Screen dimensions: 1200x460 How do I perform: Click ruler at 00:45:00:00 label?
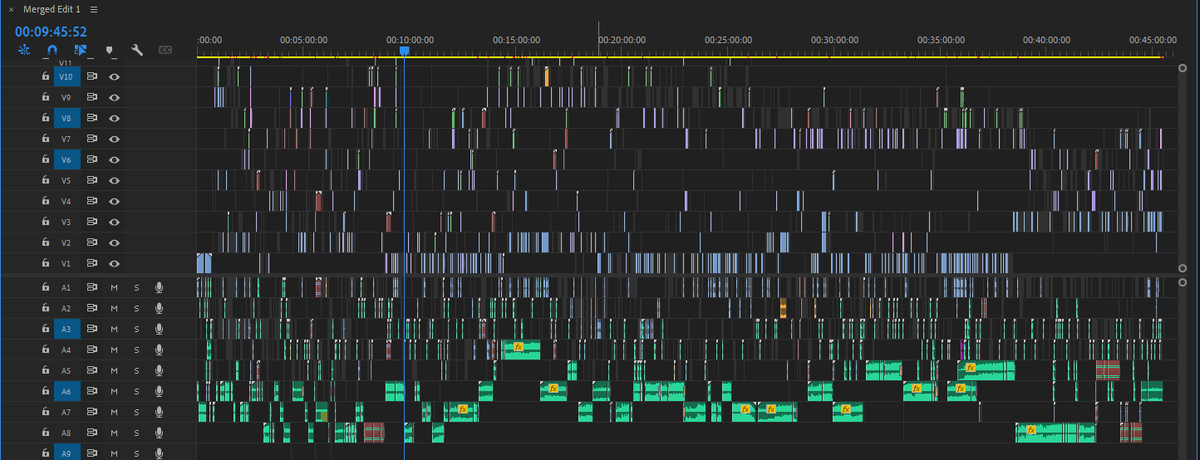tap(1154, 39)
